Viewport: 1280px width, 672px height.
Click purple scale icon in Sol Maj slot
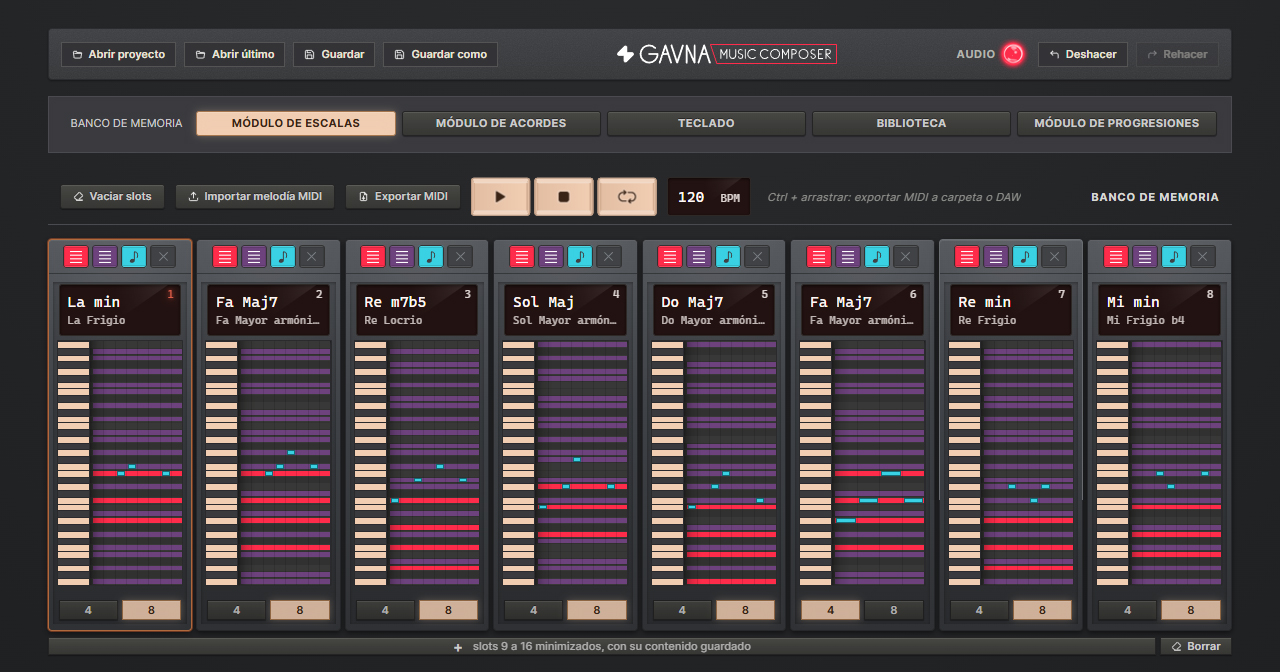[551, 257]
